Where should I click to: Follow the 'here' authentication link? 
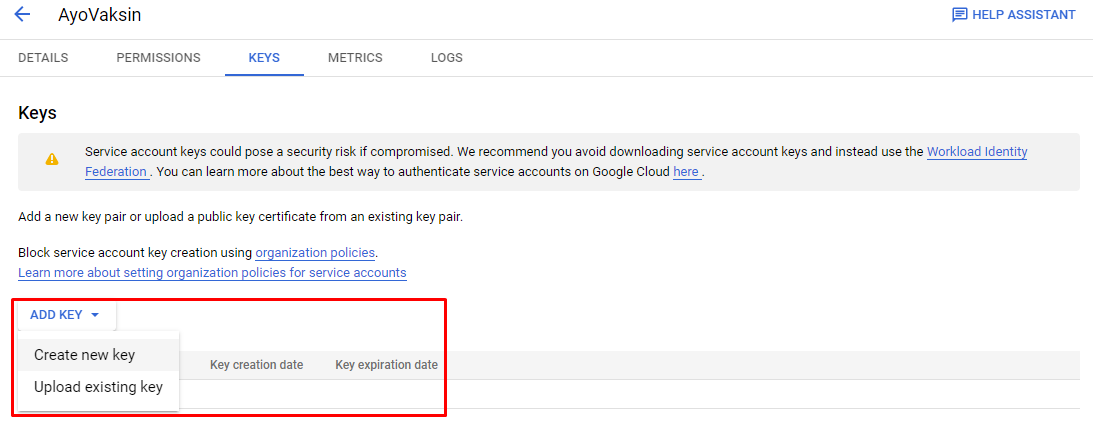(x=686, y=171)
